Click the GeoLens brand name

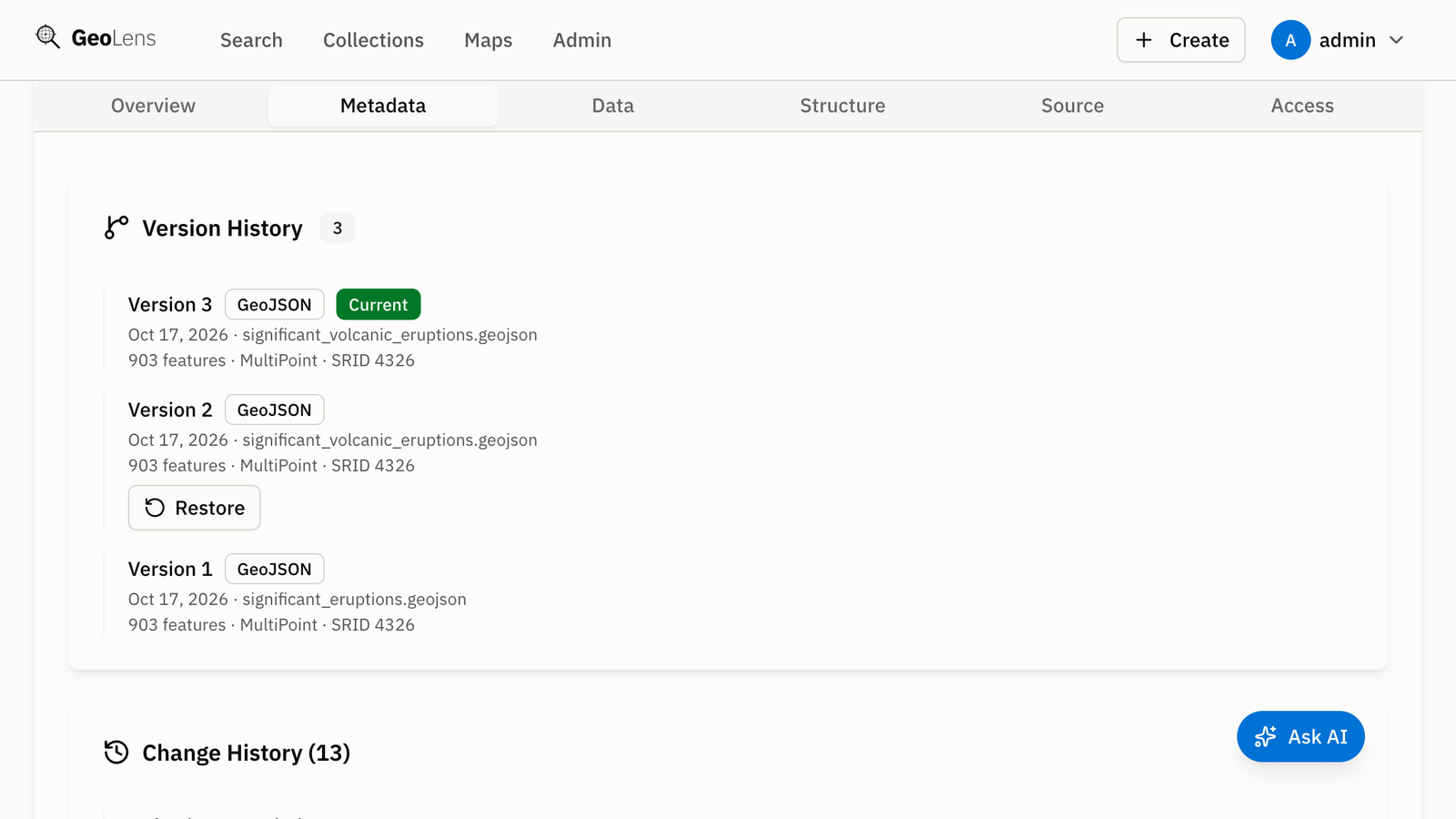[114, 38]
